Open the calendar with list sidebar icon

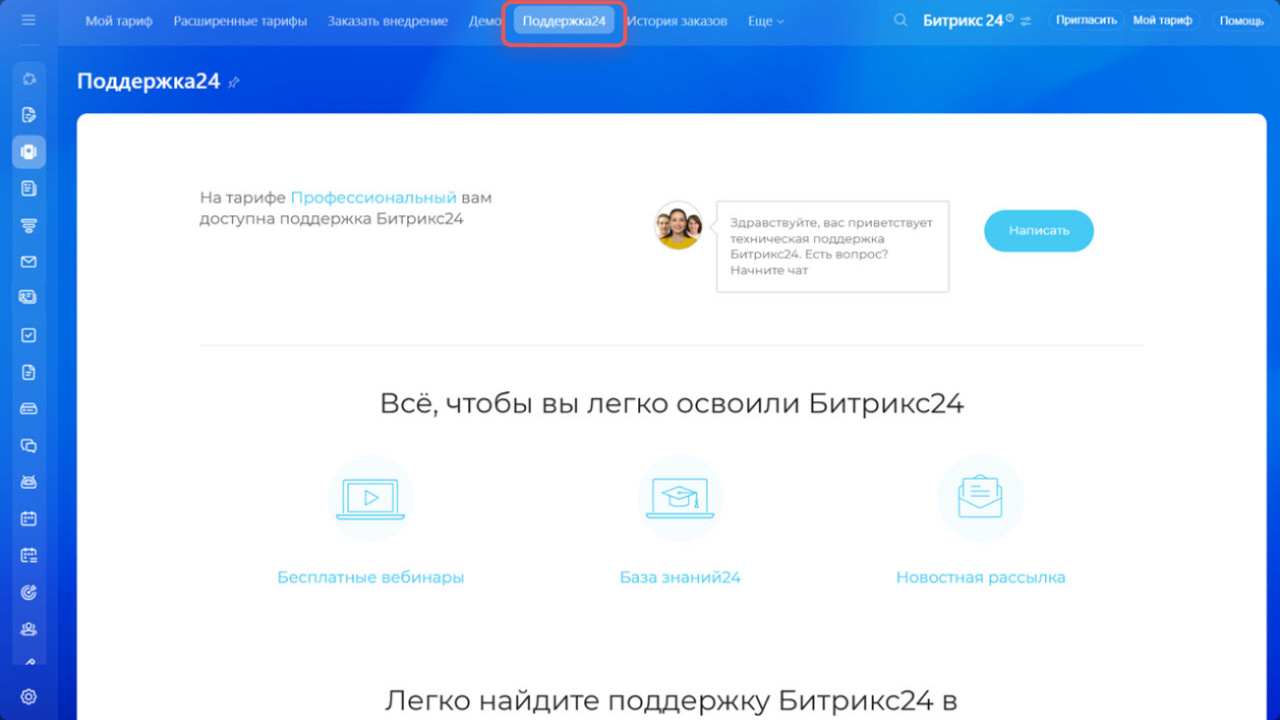coord(29,555)
